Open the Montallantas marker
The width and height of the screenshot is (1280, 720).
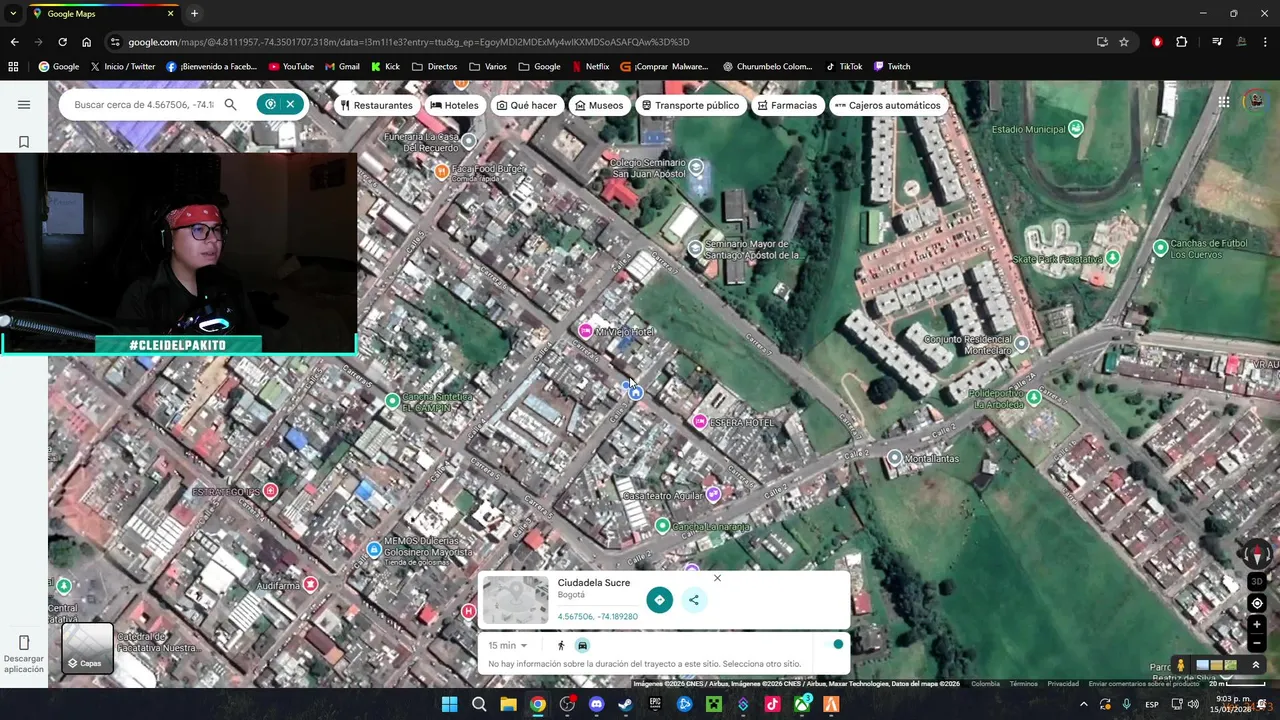894,457
